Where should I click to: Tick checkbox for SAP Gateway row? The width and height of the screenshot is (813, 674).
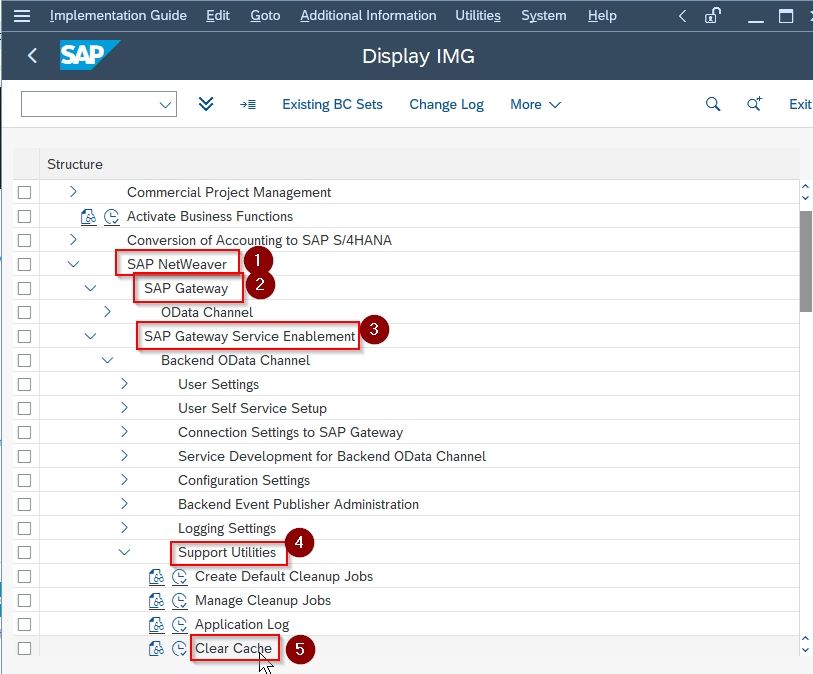pos(24,288)
